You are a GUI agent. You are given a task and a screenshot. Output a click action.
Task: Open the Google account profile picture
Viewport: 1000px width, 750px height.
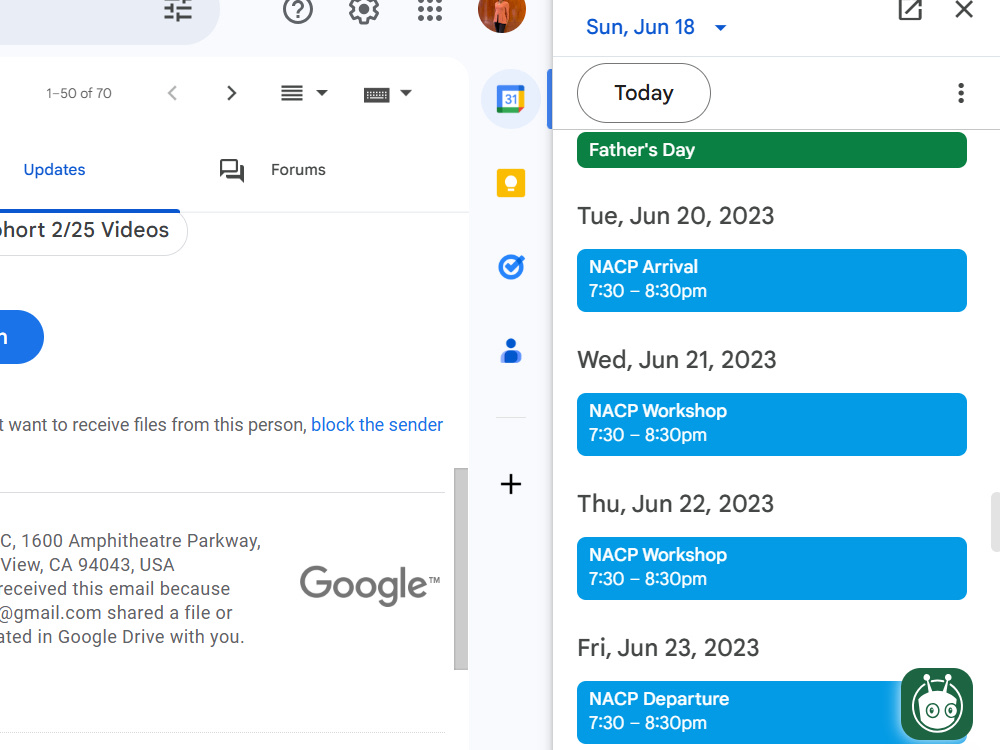(502, 13)
